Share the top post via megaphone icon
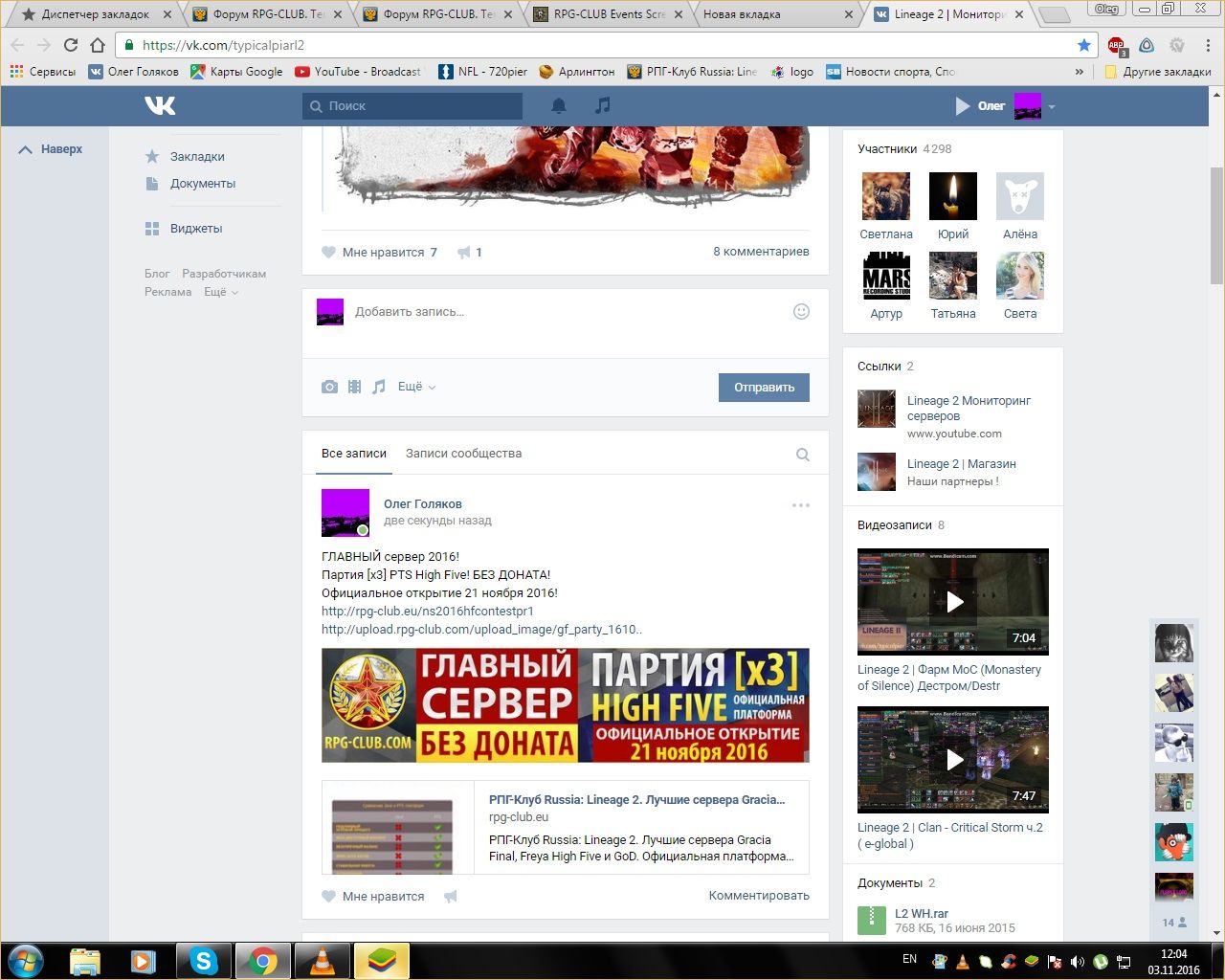Screen dimensions: 1225x980 (x=464, y=253)
